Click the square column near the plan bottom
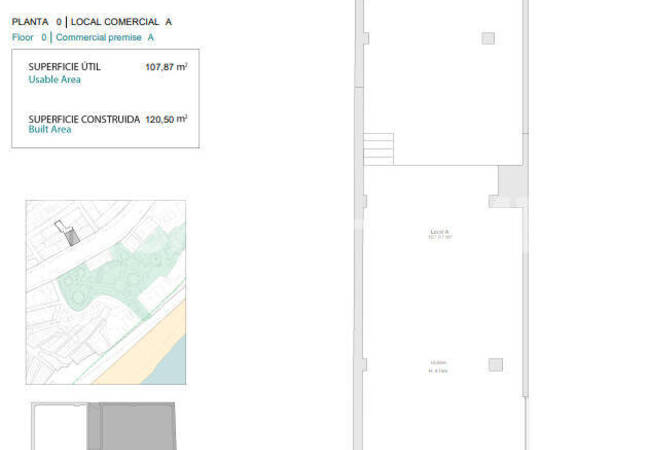This screenshot has width=650, height=450. tap(495, 364)
